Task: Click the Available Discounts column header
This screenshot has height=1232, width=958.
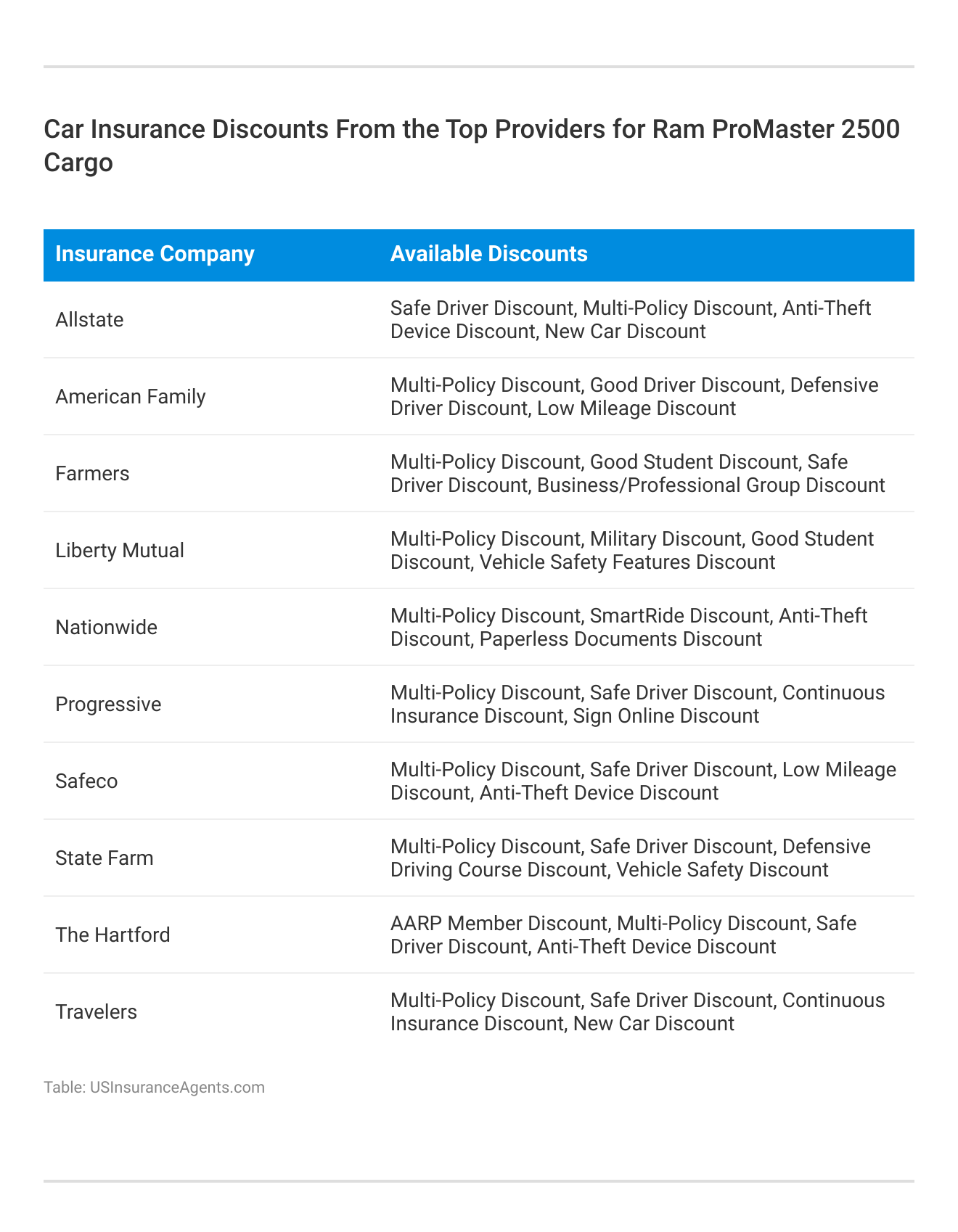Action: pos(488,254)
